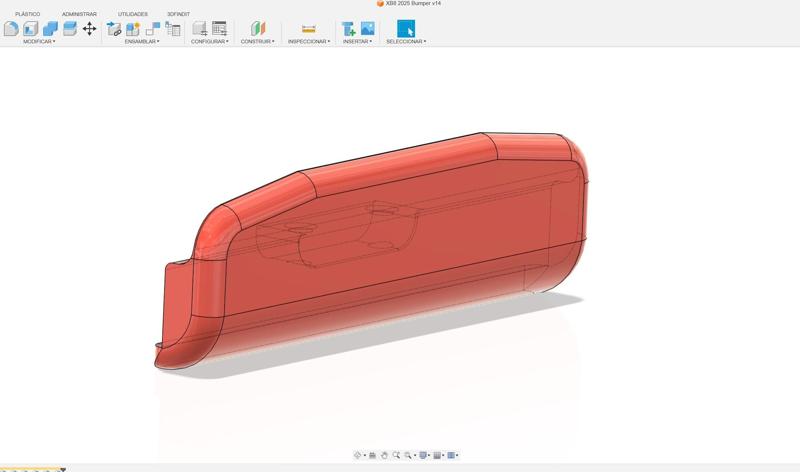Open the CONFIGURAR menu label

point(209,41)
